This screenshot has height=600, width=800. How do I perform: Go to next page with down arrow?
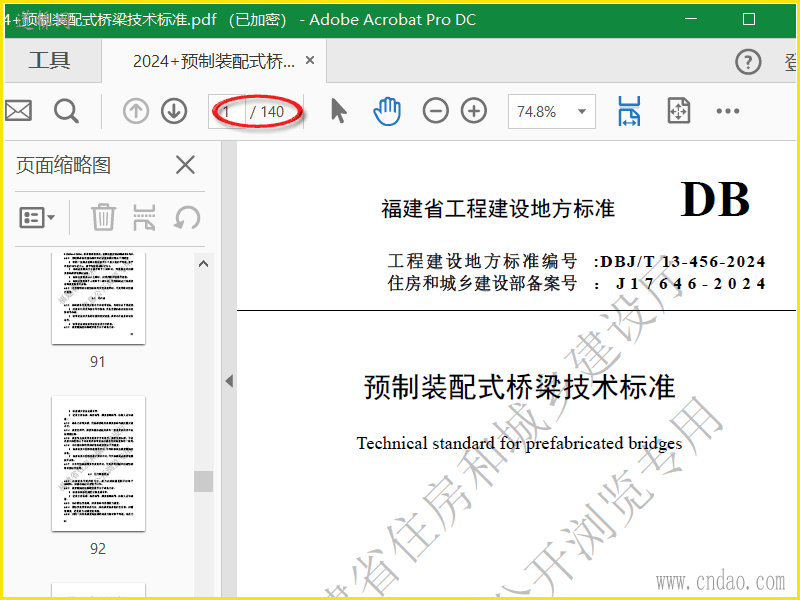[x=174, y=111]
